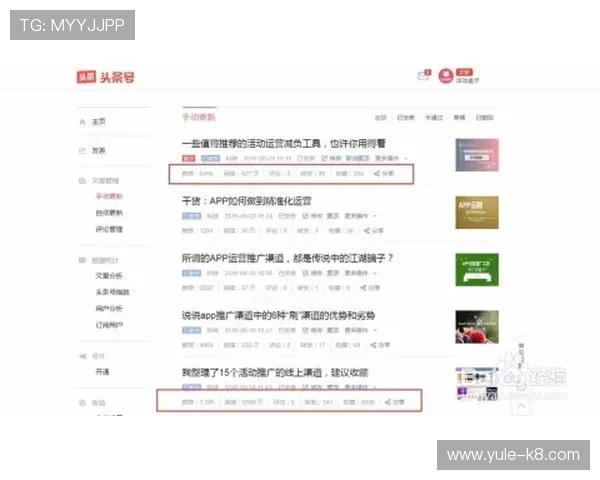Open thumbnail of 6种渠道优势和劣势 article
The width and height of the screenshot is (600, 480).
tap(477, 327)
